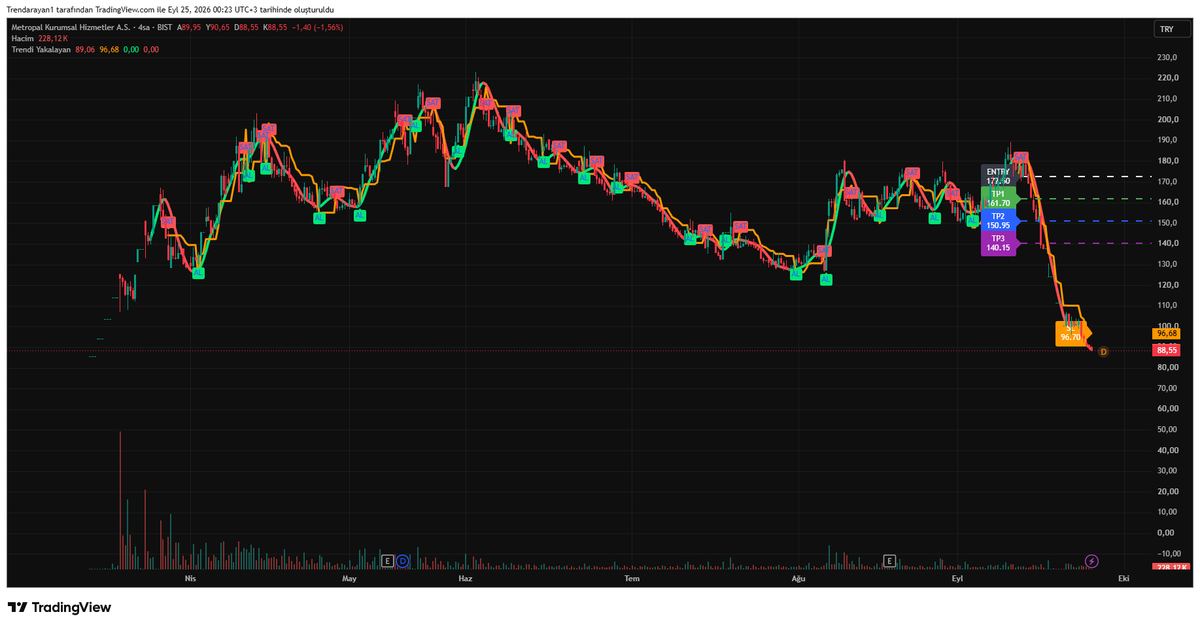The width and height of the screenshot is (1200, 627).
Task: Click the 120,0 price axis label
Action: point(1166,285)
